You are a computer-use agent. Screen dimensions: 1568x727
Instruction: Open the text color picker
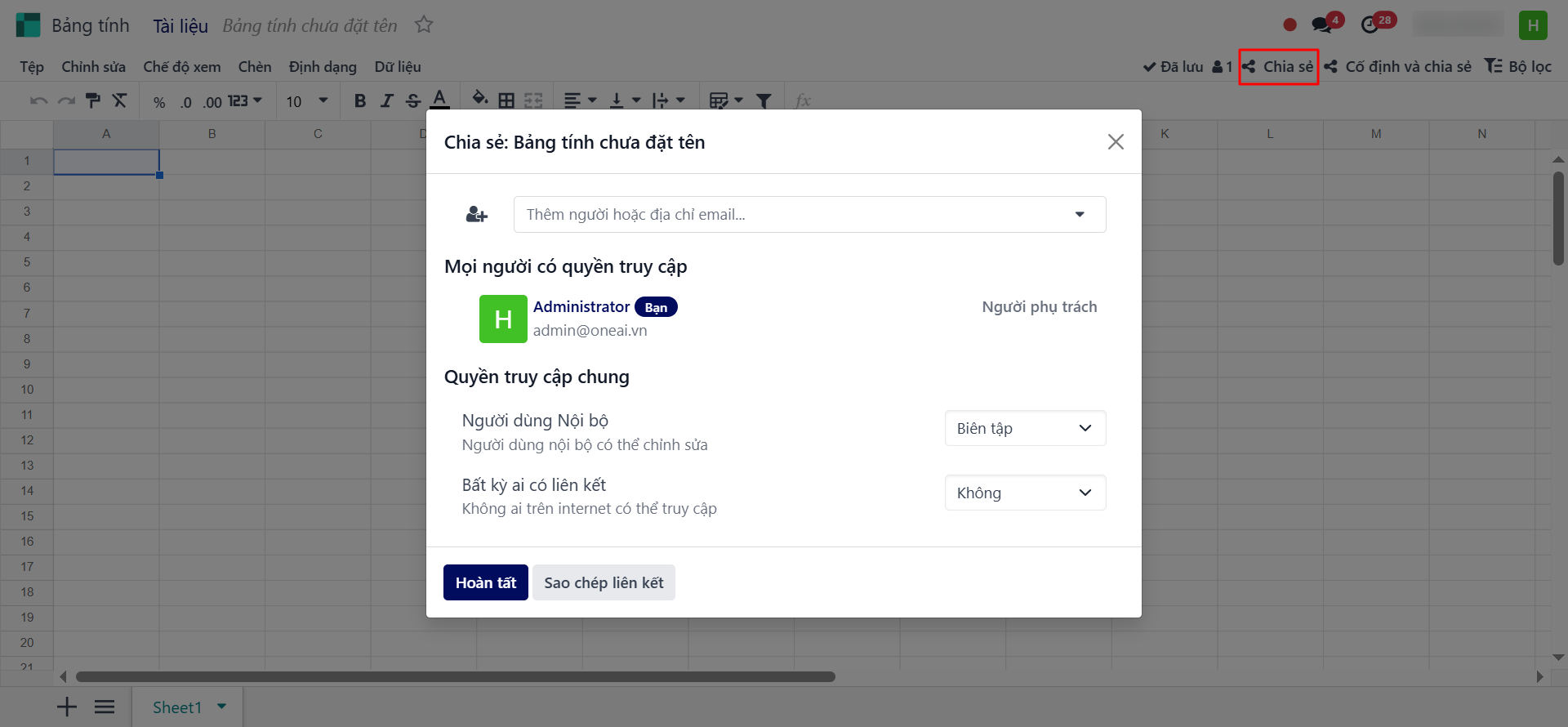(439, 100)
